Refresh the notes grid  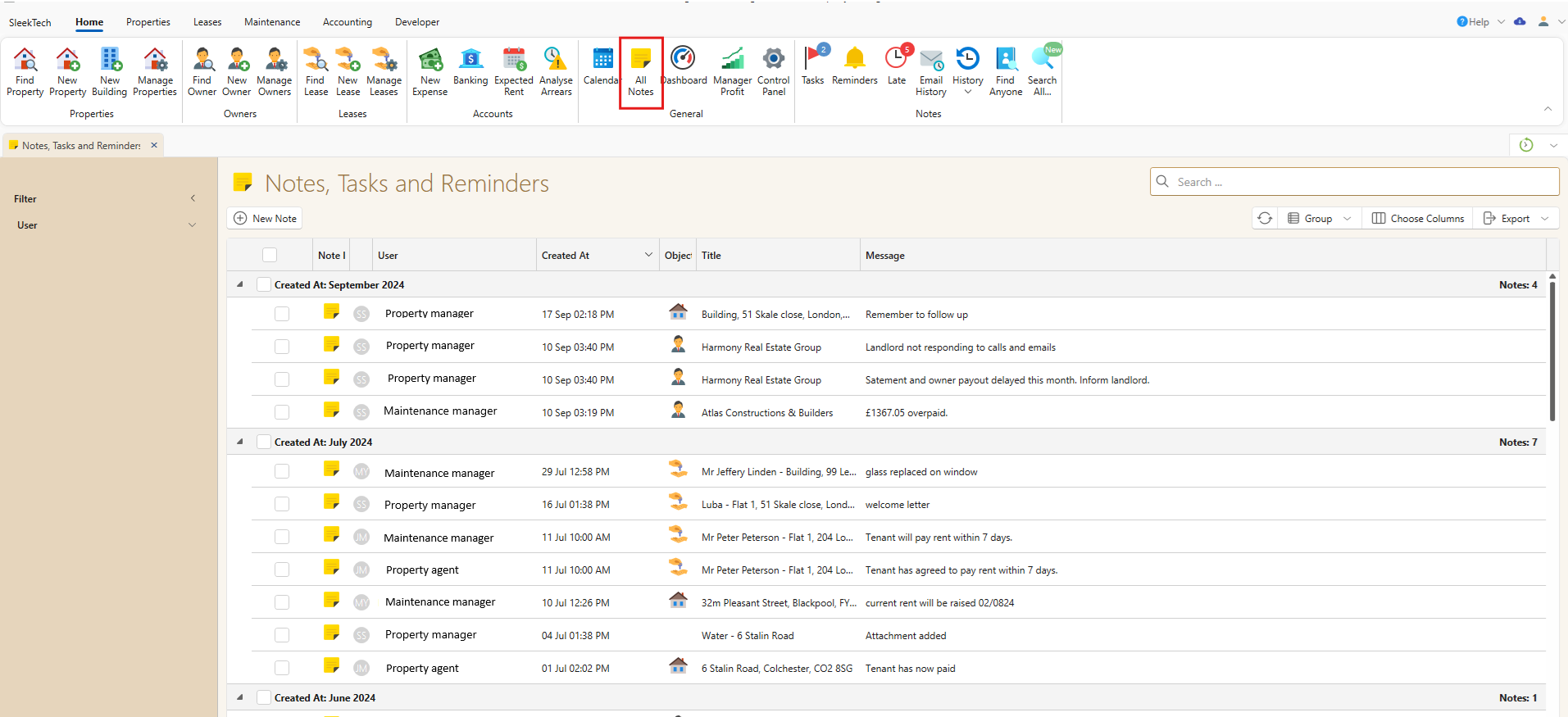(1265, 218)
